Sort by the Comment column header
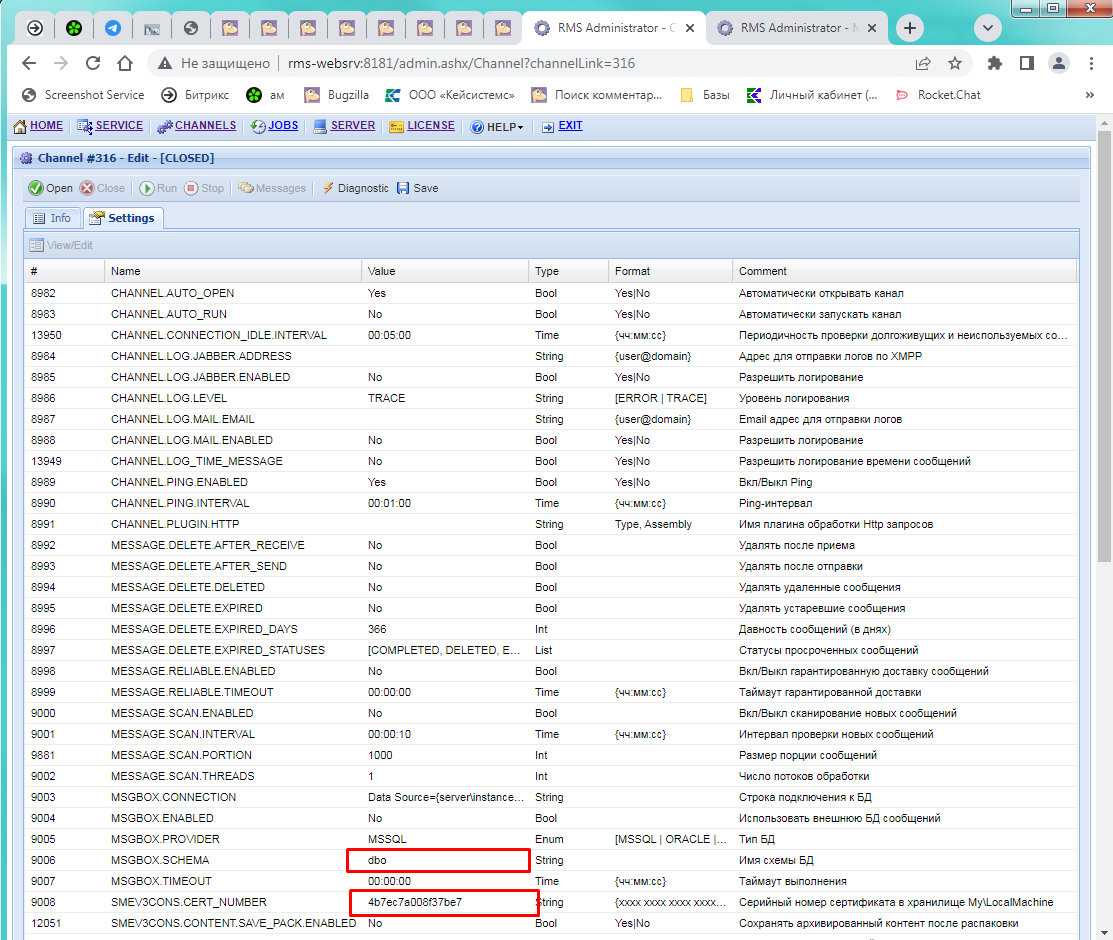 [x=904, y=271]
